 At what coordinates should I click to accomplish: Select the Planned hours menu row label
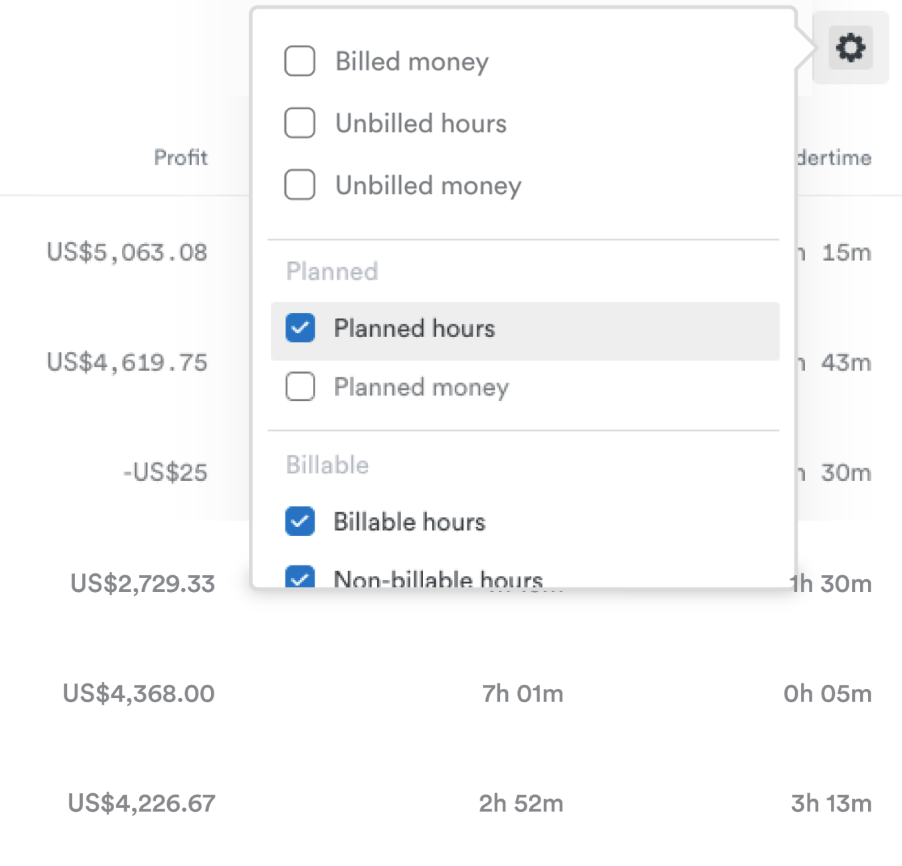pos(414,328)
